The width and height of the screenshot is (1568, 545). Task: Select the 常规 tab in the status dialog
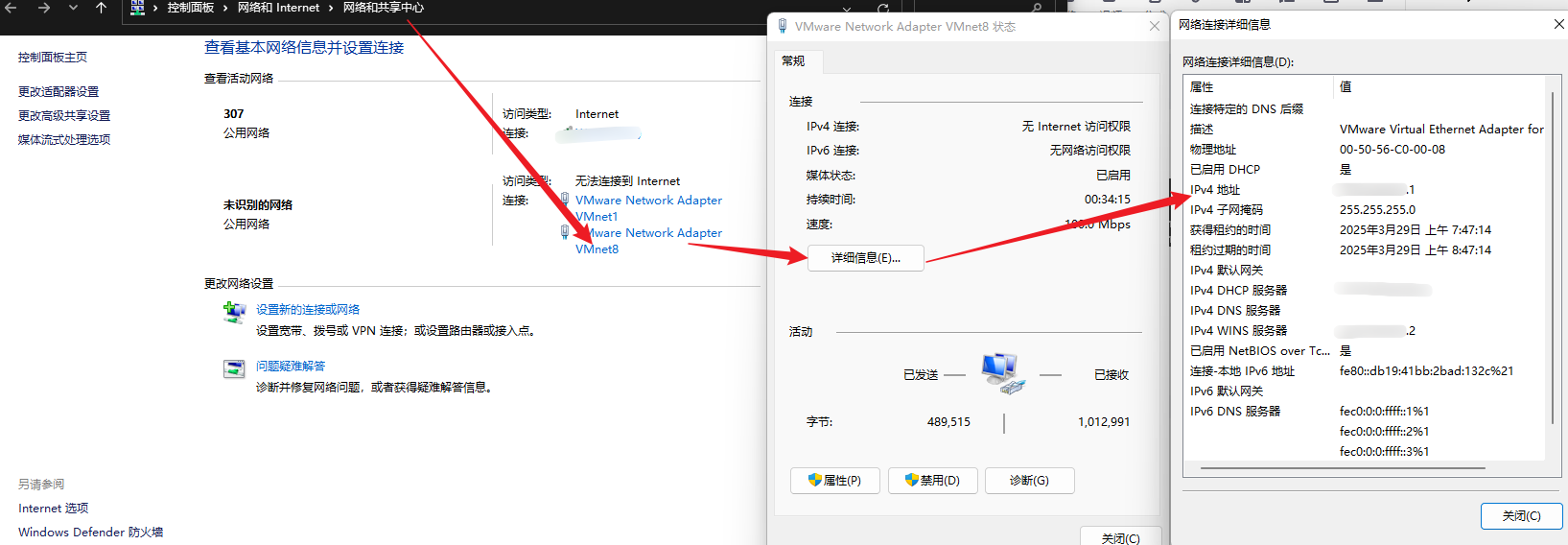(793, 61)
